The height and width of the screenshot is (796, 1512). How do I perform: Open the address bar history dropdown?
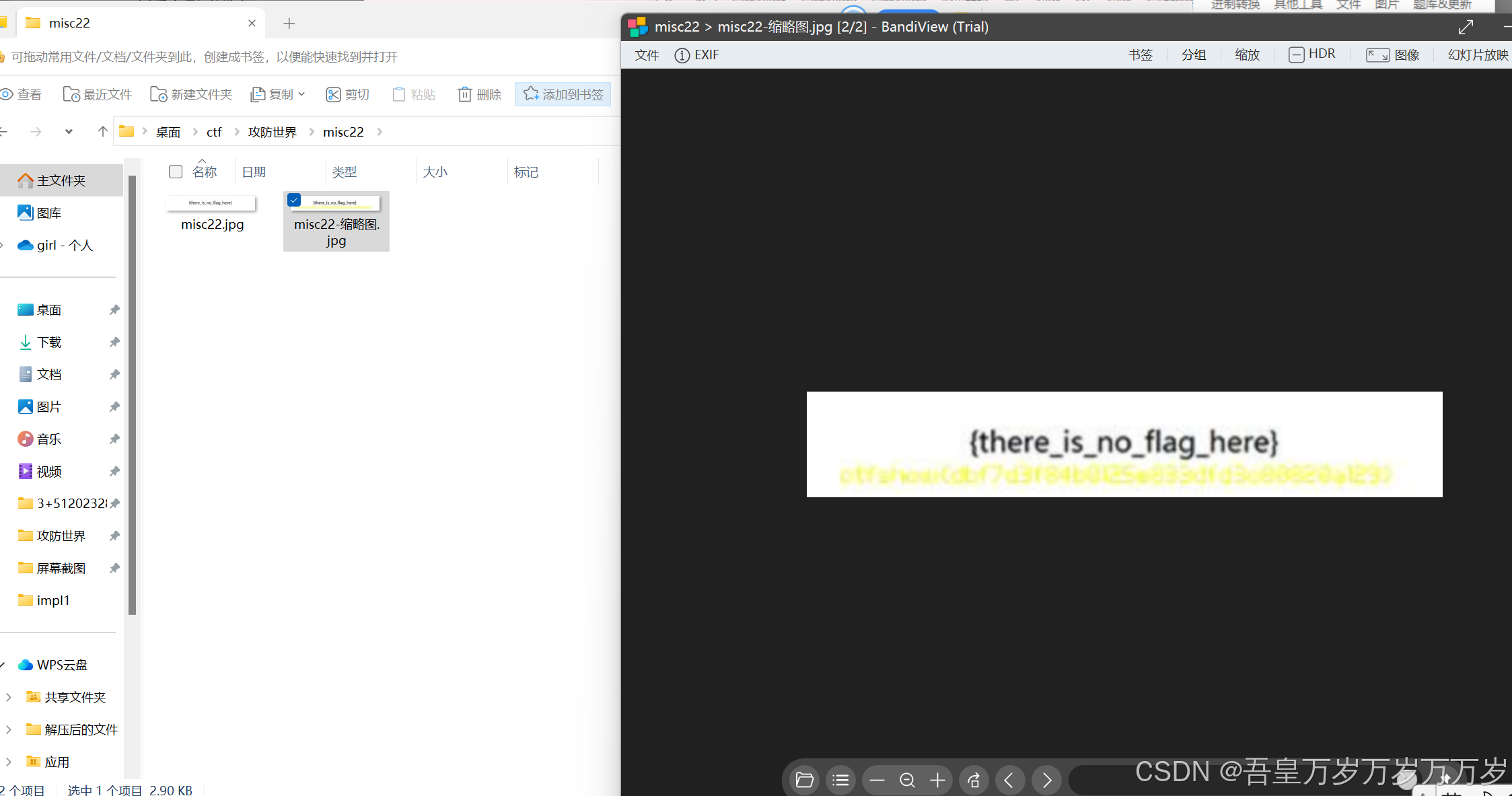pos(68,131)
